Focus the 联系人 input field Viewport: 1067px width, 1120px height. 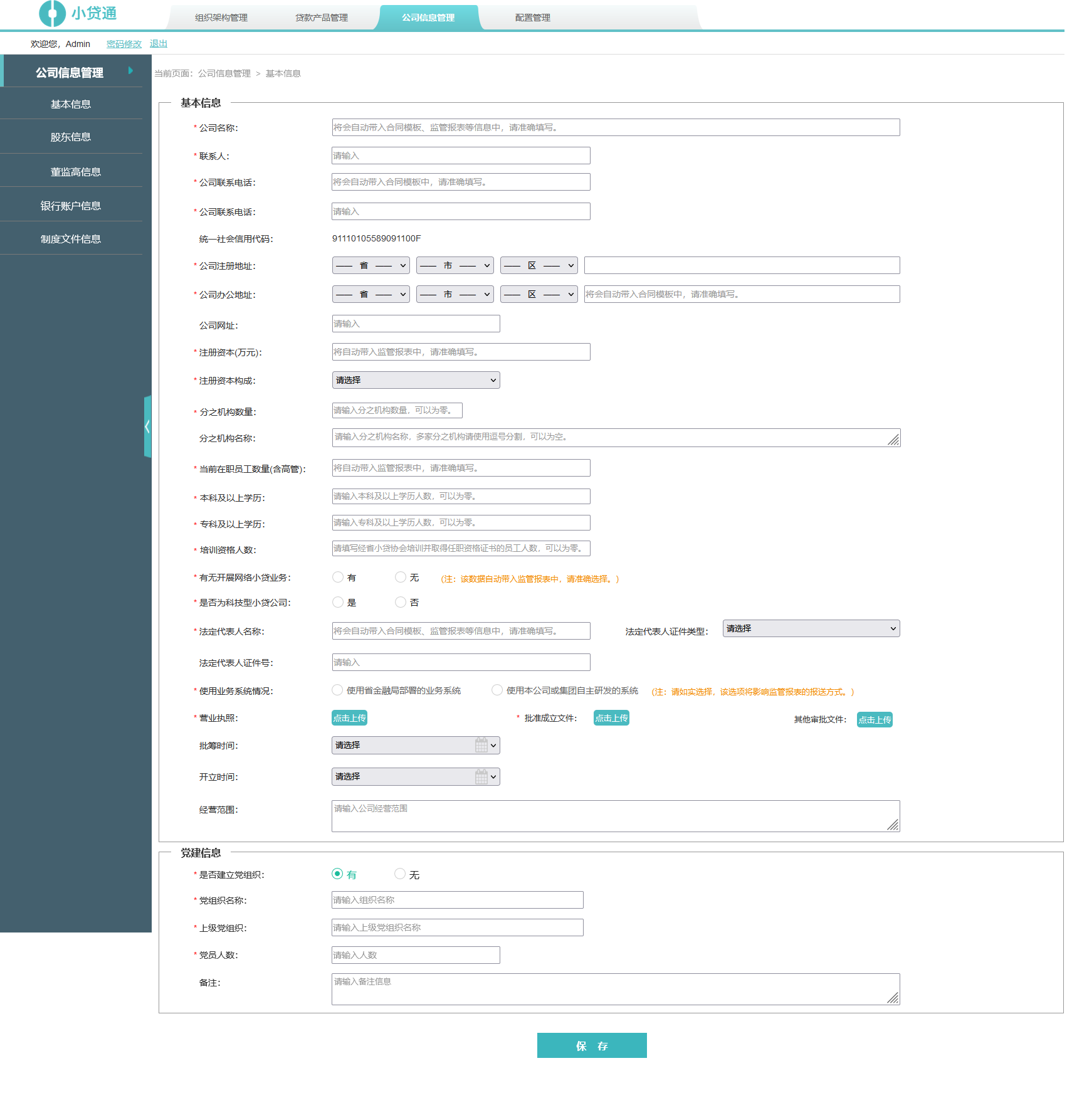coord(461,156)
